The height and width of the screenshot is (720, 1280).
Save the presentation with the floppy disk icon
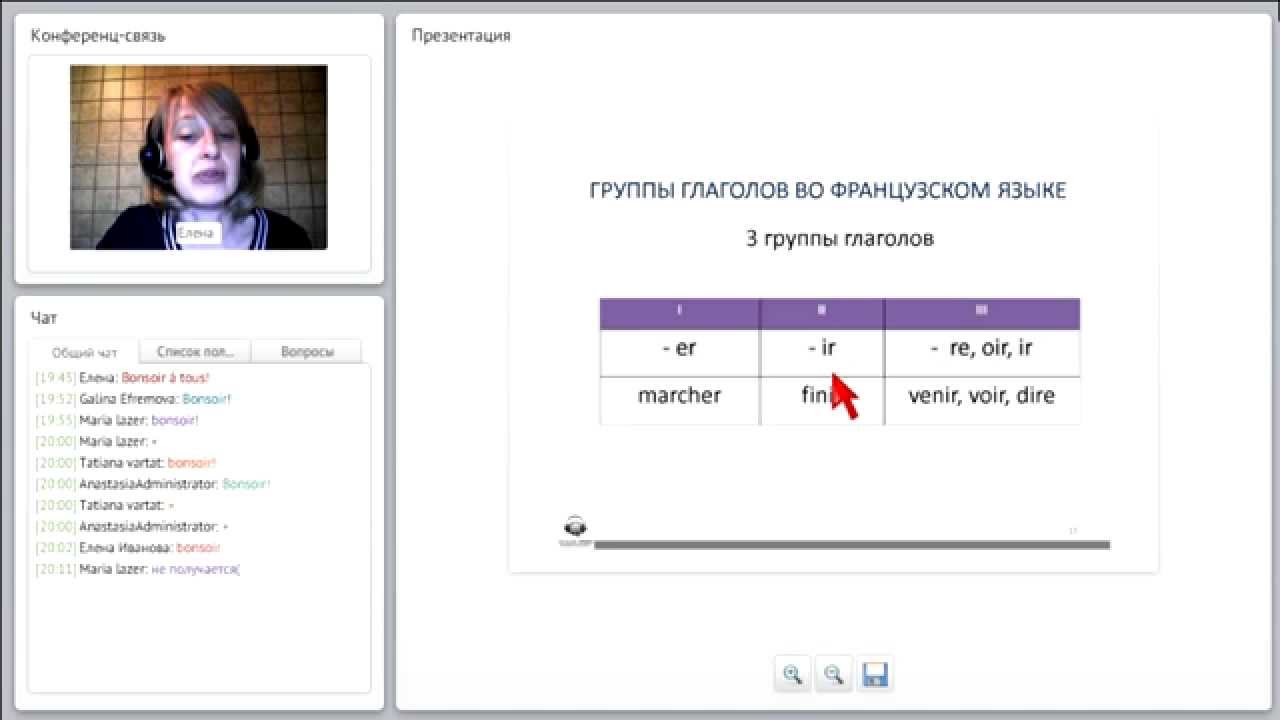coord(874,674)
